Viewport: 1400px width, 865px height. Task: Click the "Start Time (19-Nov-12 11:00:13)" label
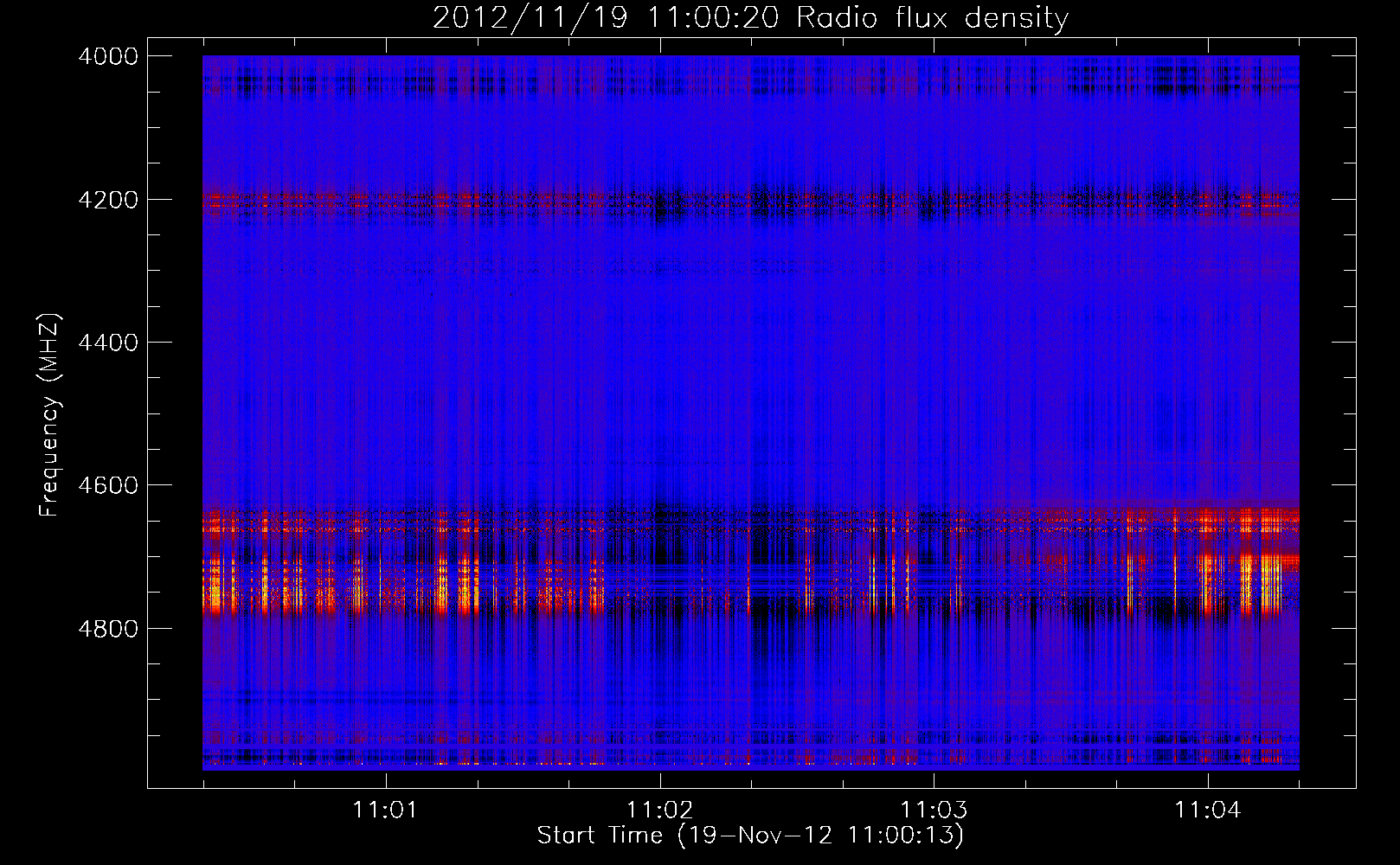pos(750,836)
